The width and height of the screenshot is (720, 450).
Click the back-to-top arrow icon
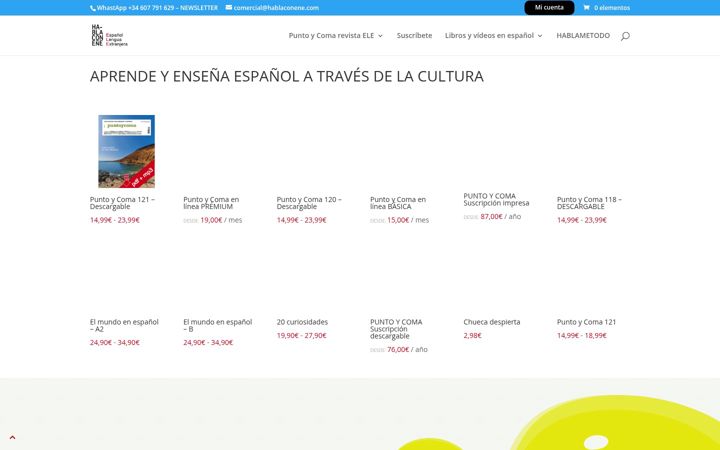tap(12, 437)
